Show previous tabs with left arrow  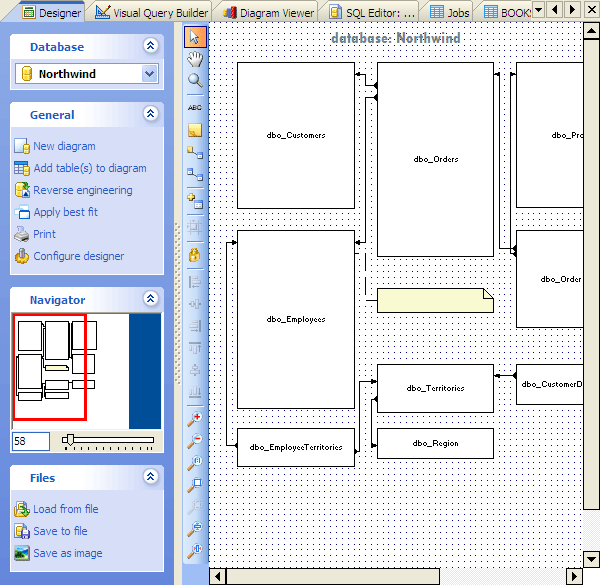(x=555, y=10)
